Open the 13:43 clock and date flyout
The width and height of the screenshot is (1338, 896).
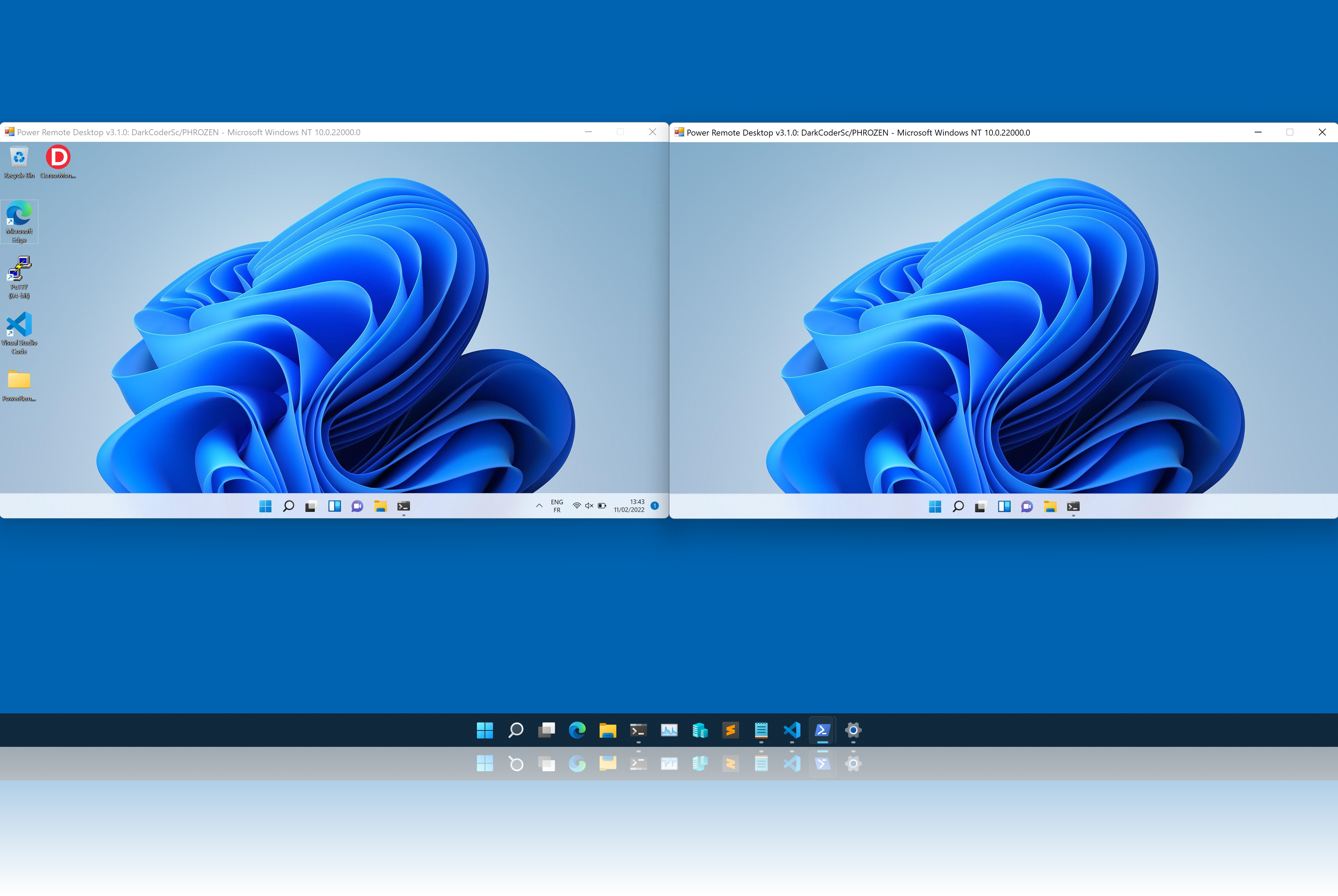tap(629, 506)
